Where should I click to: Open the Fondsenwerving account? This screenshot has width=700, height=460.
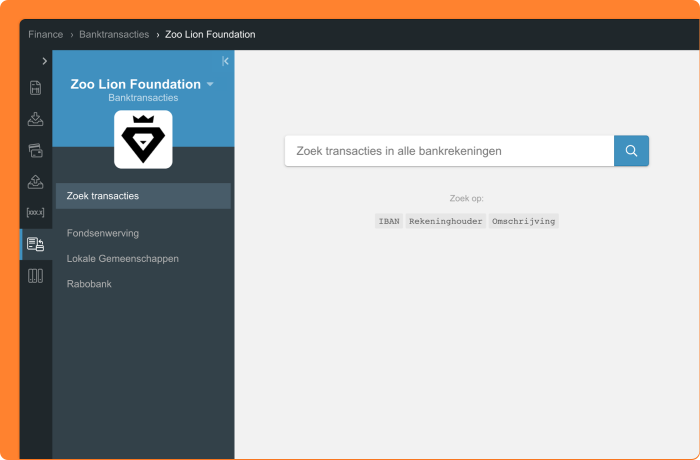pyautogui.click(x=103, y=233)
